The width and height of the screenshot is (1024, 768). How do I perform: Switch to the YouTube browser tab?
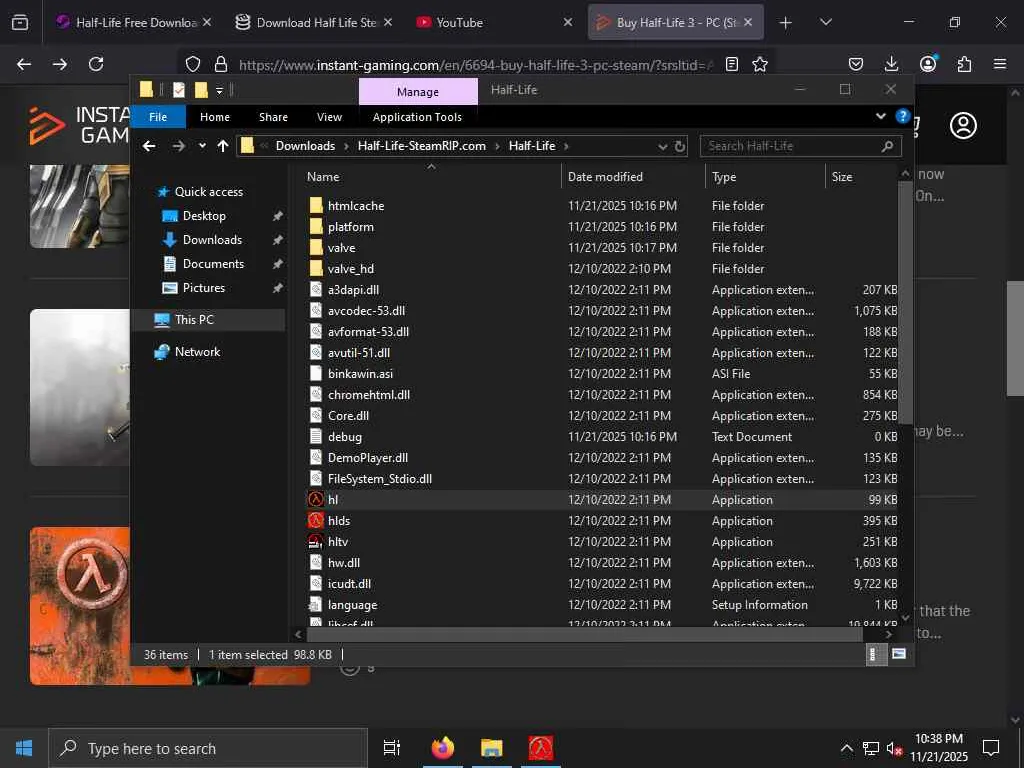(494, 22)
